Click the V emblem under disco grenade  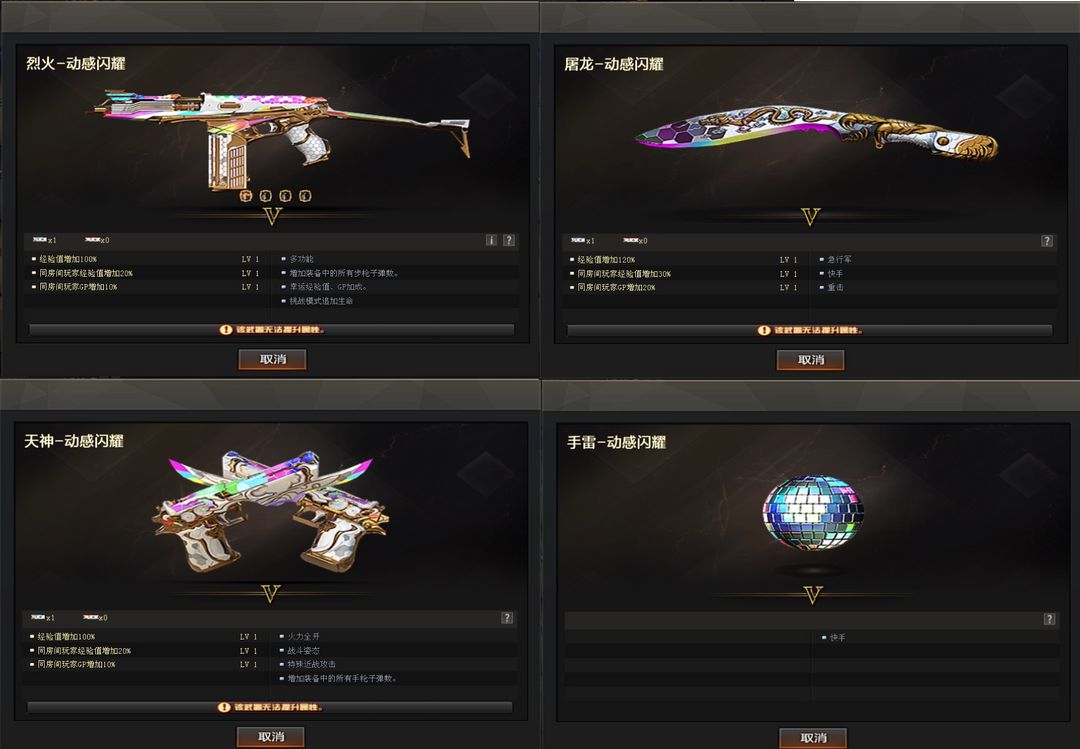point(813,595)
